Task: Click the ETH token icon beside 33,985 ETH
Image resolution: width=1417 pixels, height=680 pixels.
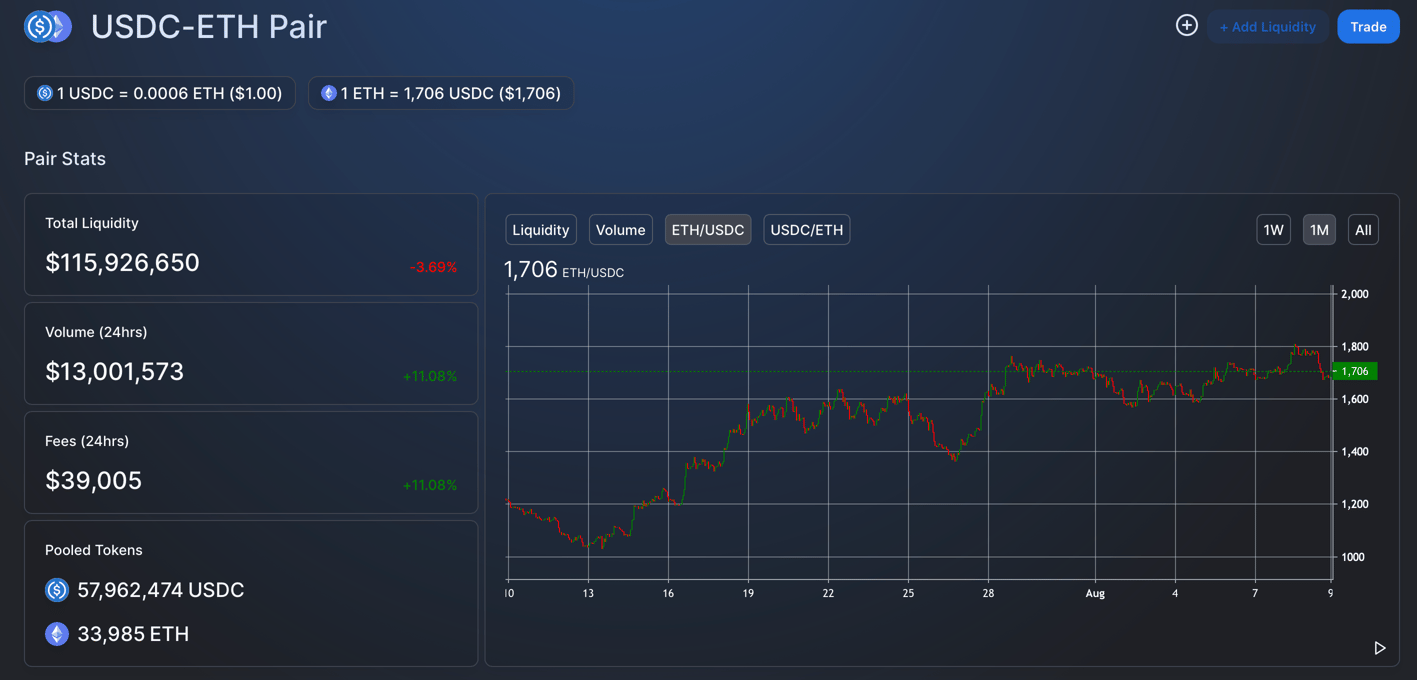Action: [57, 634]
